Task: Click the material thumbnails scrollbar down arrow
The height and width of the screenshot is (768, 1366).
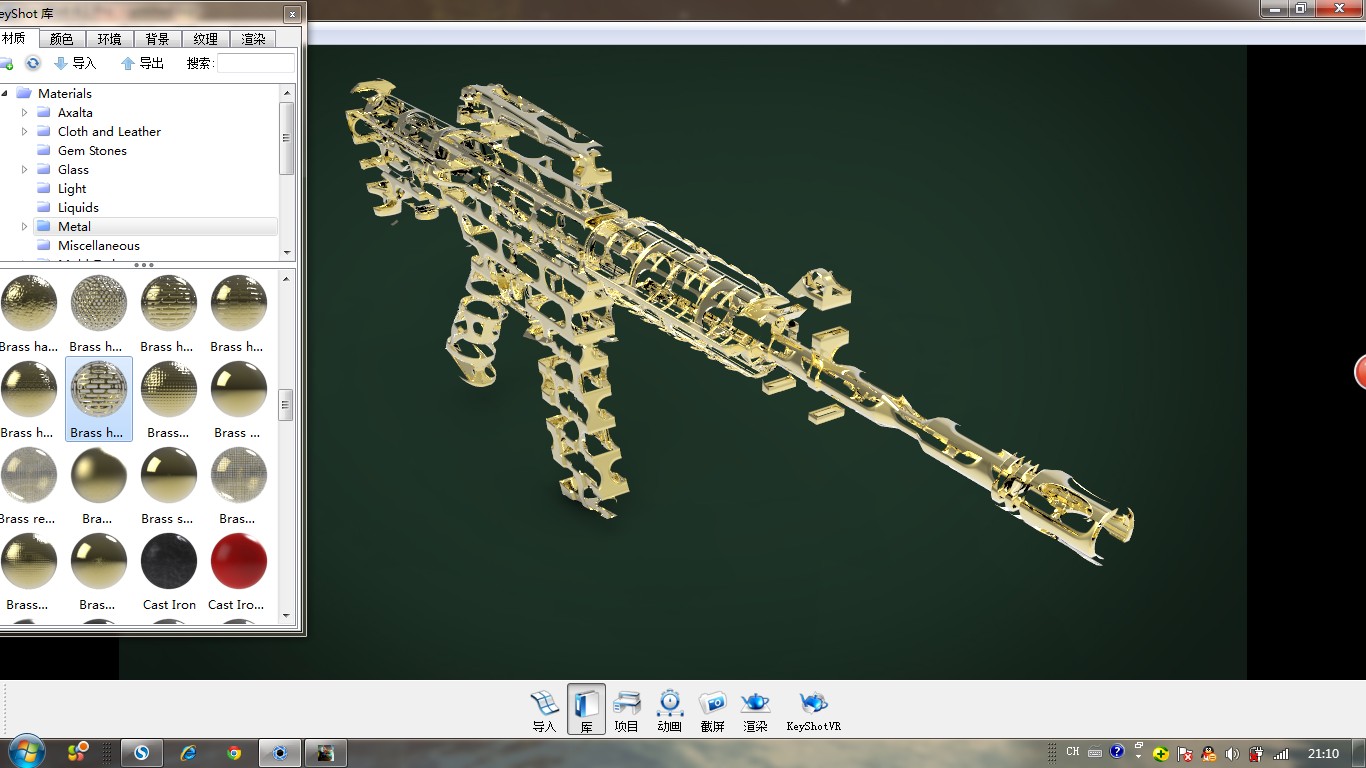Action: (x=286, y=616)
